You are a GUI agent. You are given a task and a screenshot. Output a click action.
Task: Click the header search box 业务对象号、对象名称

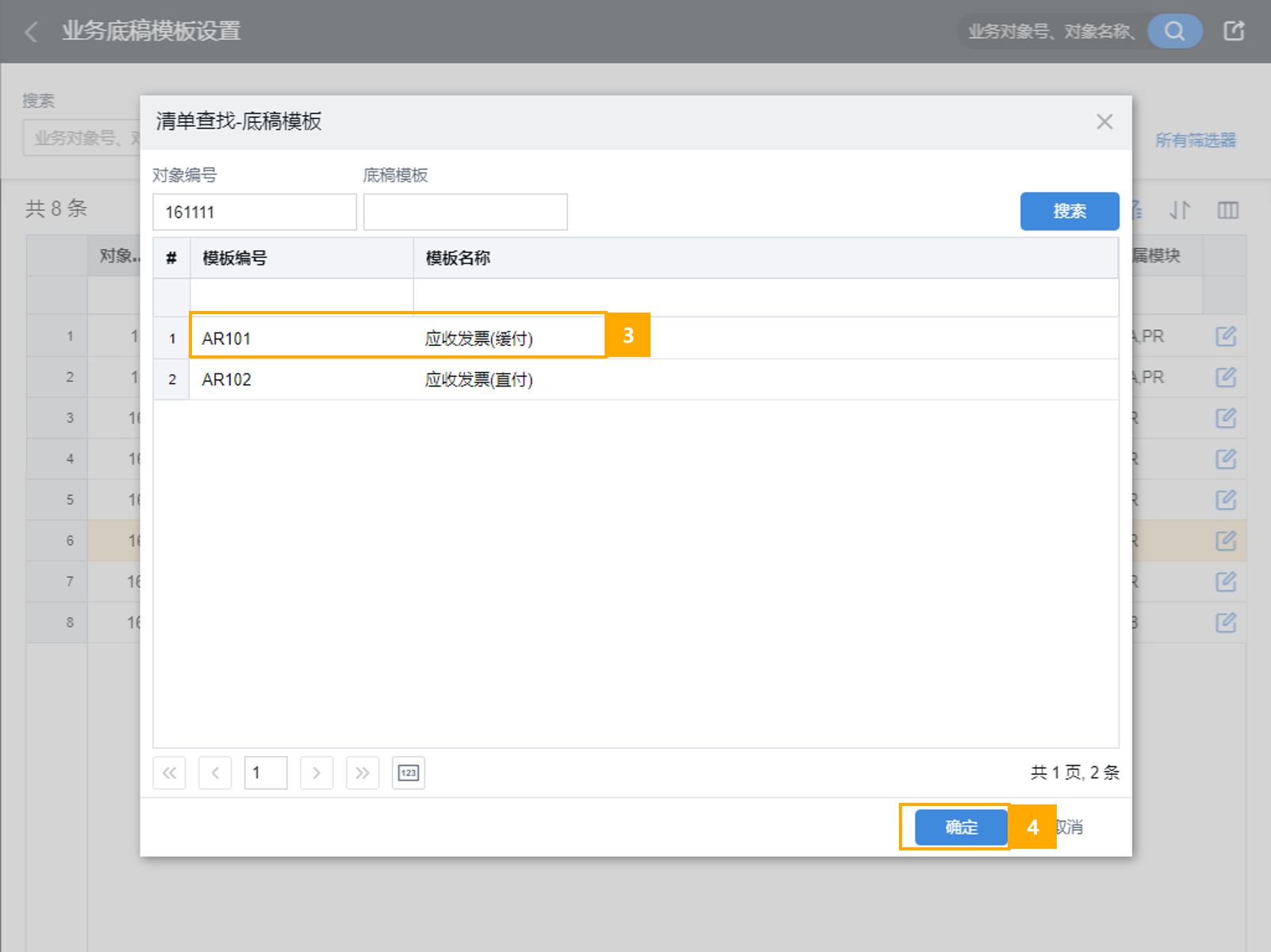[x=1052, y=32]
